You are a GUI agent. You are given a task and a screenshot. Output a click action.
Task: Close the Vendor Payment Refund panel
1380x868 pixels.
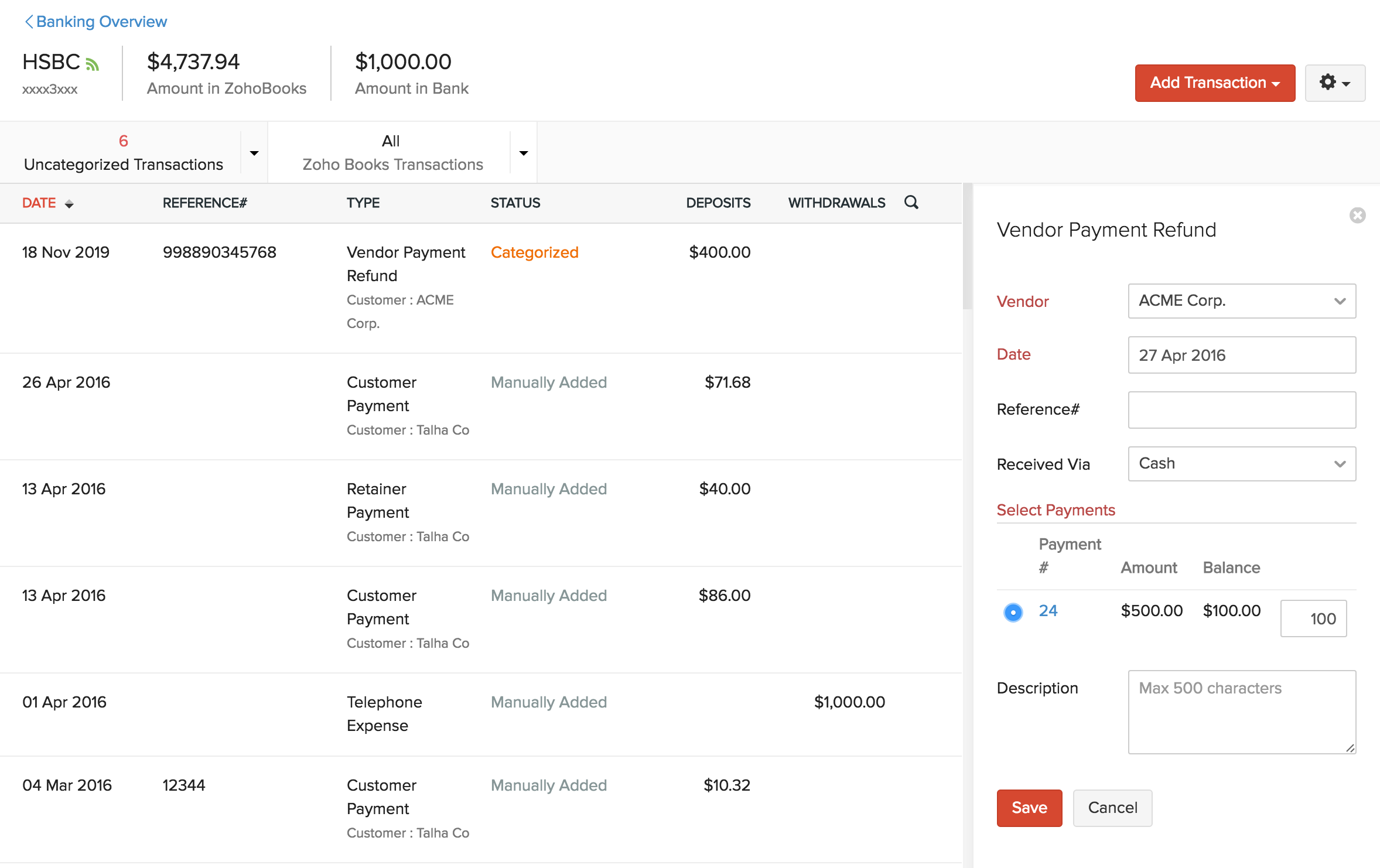pos(1357,216)
